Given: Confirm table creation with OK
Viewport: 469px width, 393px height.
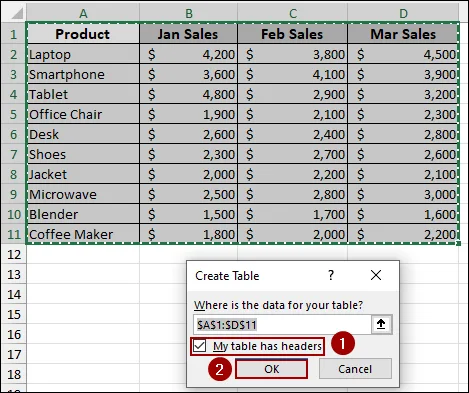Looking at the screenshot, I should [x=271, y=369].
